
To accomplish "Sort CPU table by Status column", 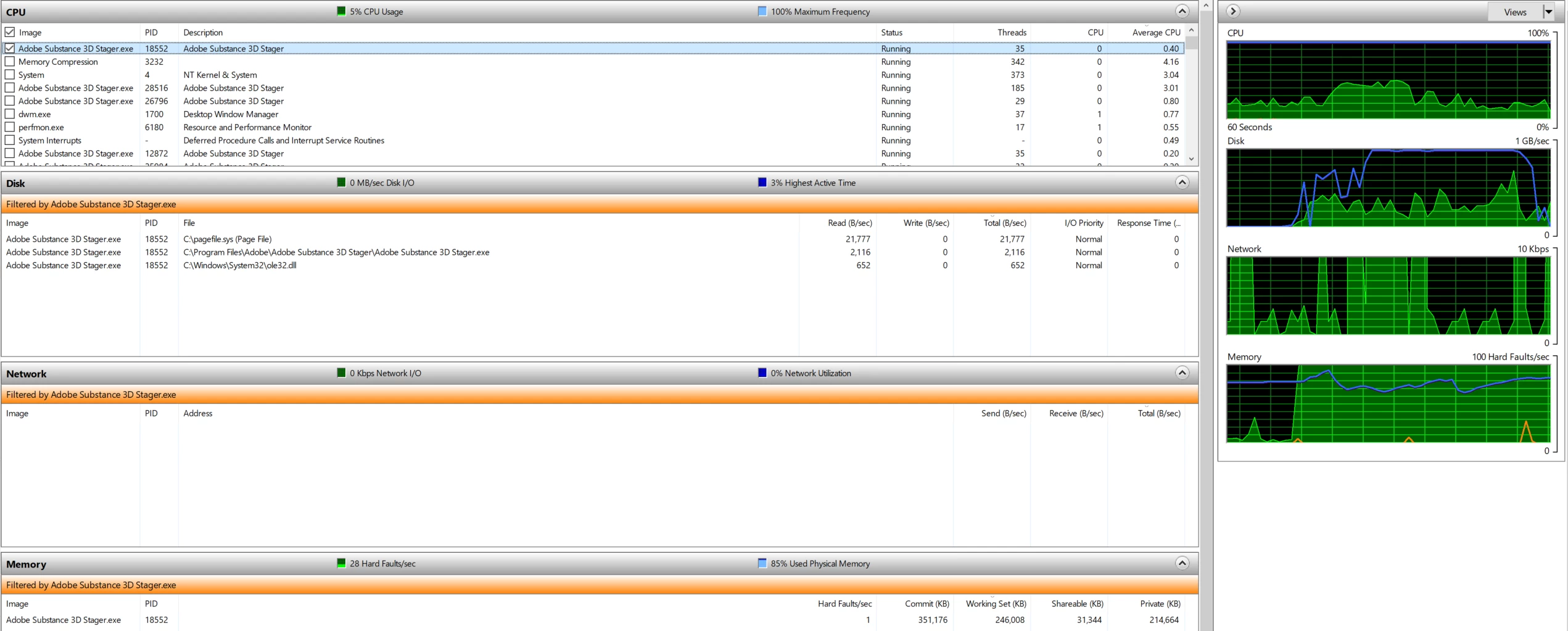I will coord(915,32).
